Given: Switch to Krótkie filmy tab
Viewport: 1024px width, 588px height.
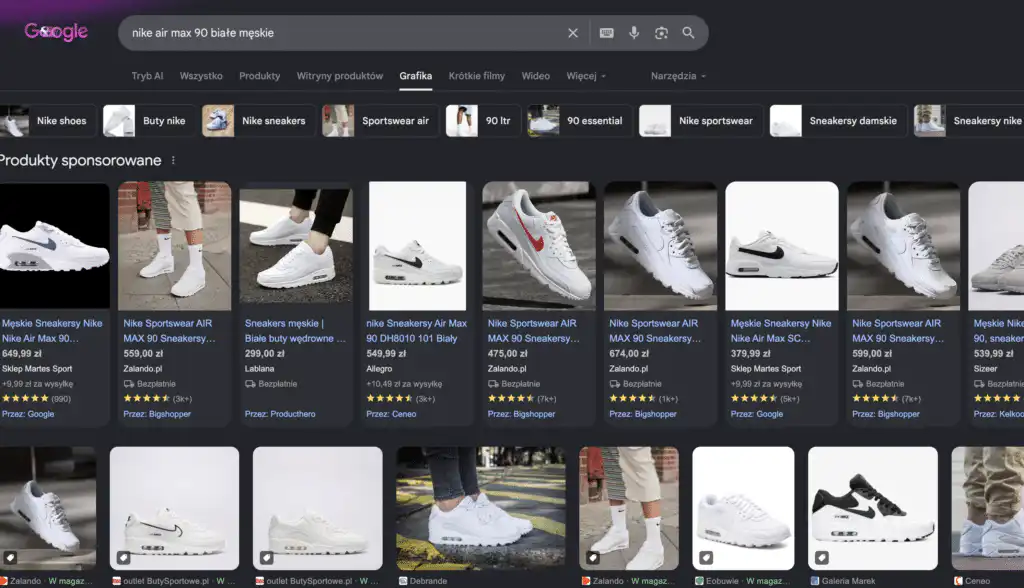Looking at the screenshot, I should click(477, 76).
